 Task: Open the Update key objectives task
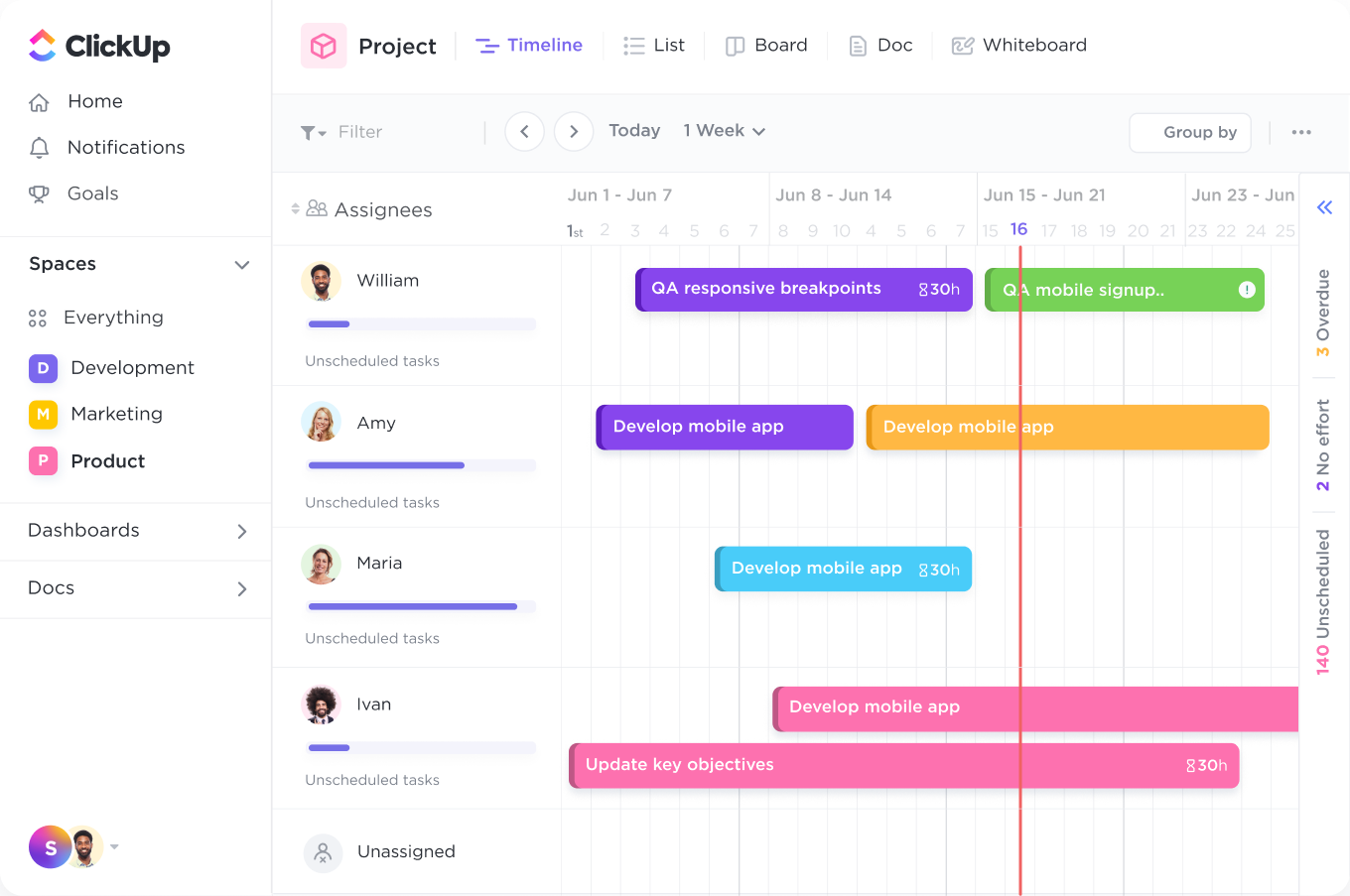(x=904, y=766)
